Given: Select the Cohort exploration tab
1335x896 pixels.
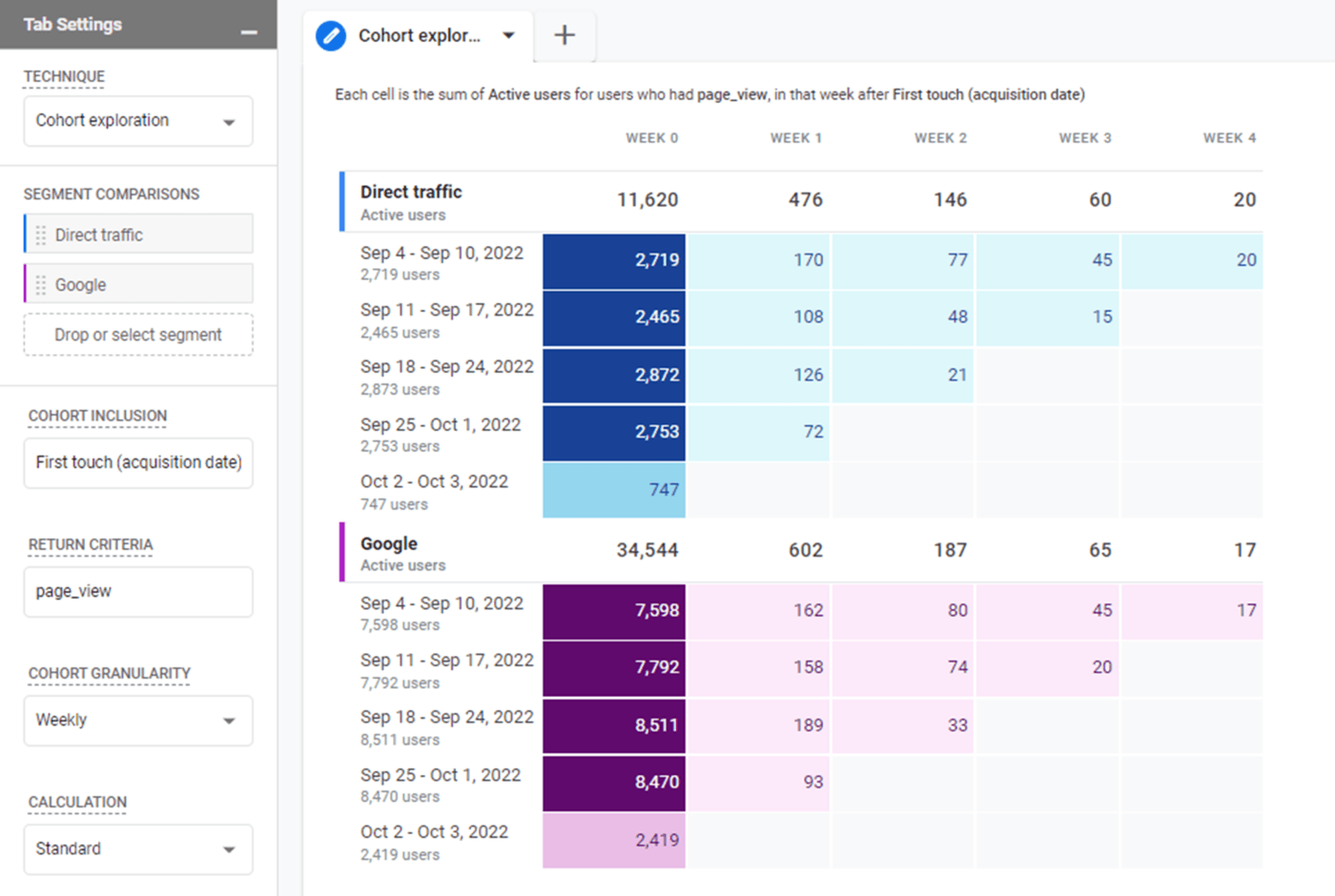Looking at the screenshot, I should point(419,36).
